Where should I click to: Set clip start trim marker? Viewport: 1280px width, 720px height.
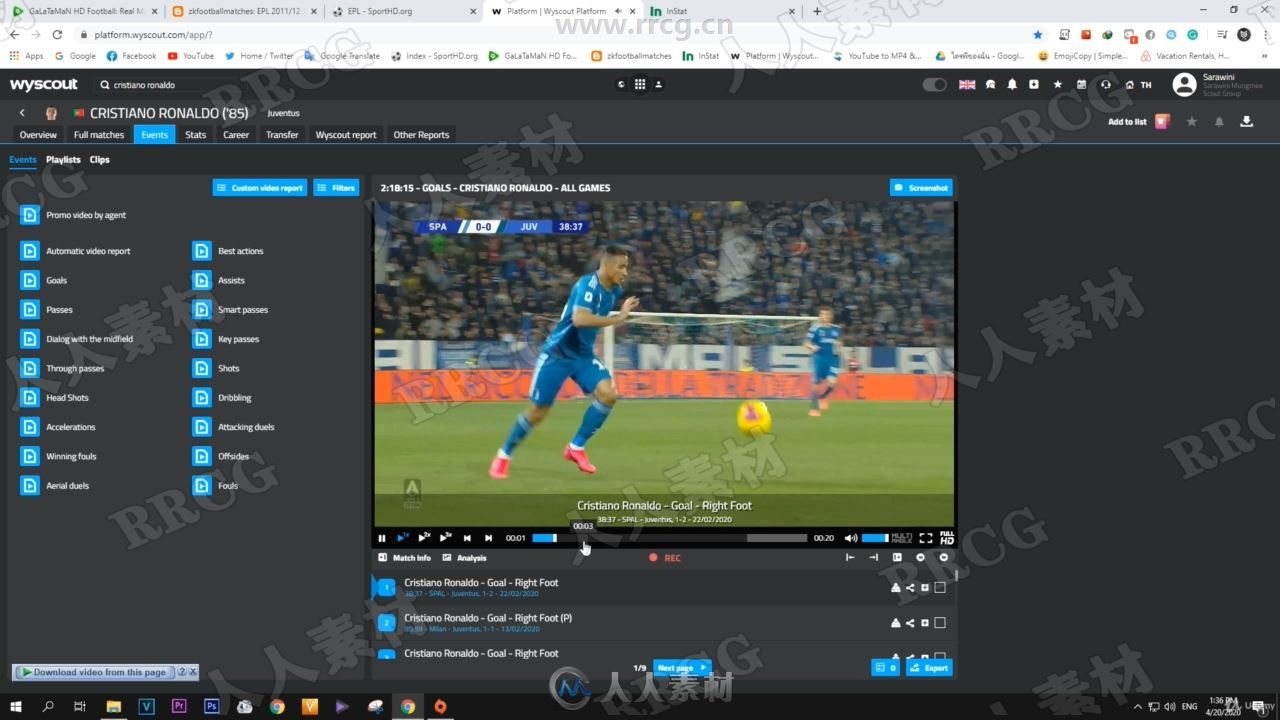pyautogui.click(x=850, y=558)
